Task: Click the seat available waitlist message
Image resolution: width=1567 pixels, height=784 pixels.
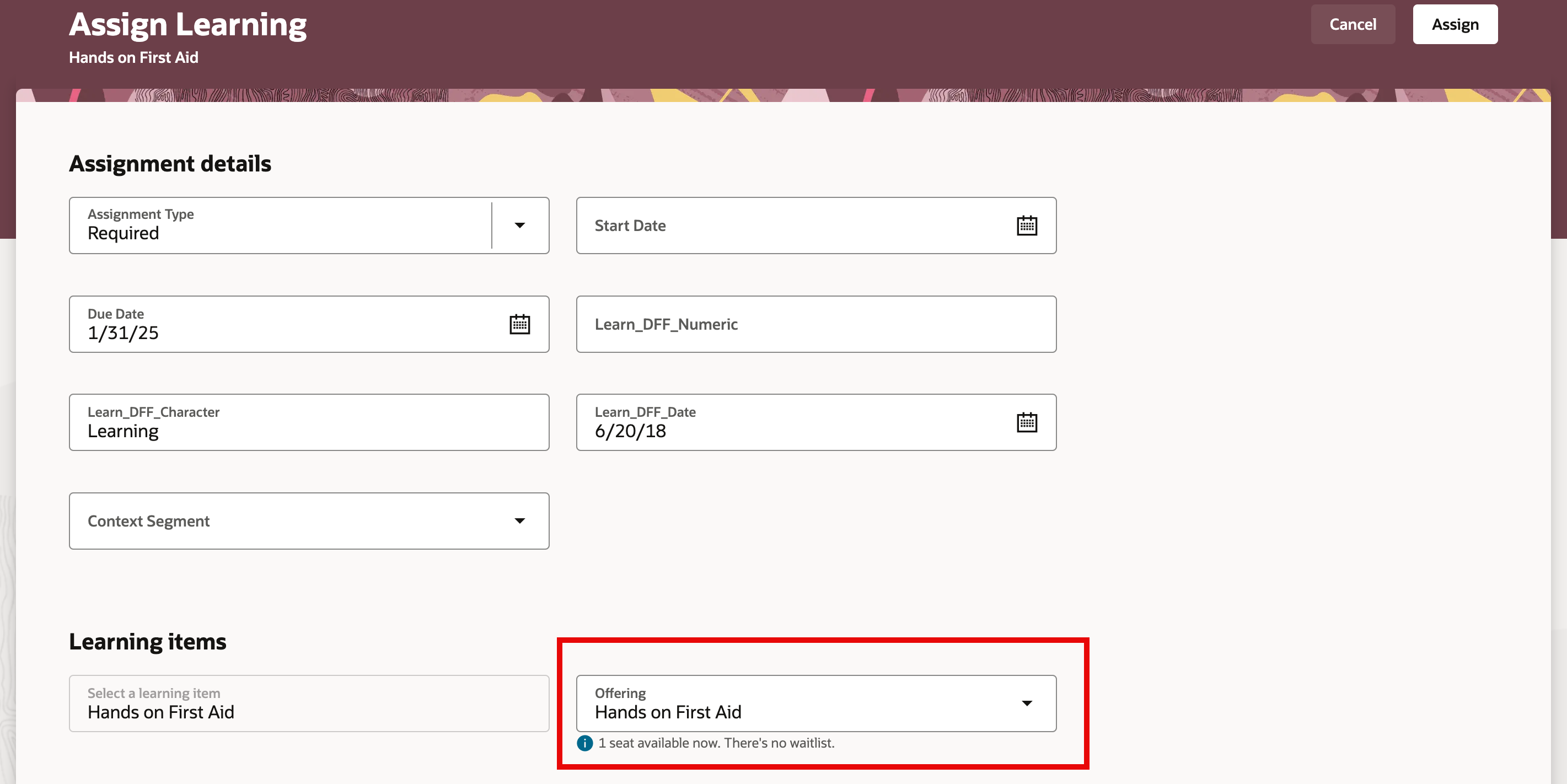Action: [x=716, y=743]
